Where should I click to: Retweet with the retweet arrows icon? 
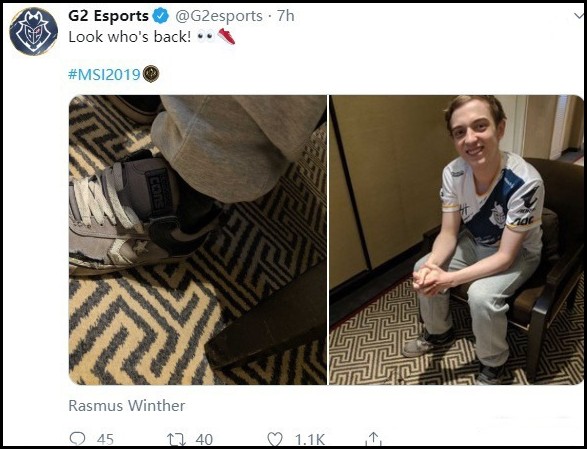coord(176,439)
